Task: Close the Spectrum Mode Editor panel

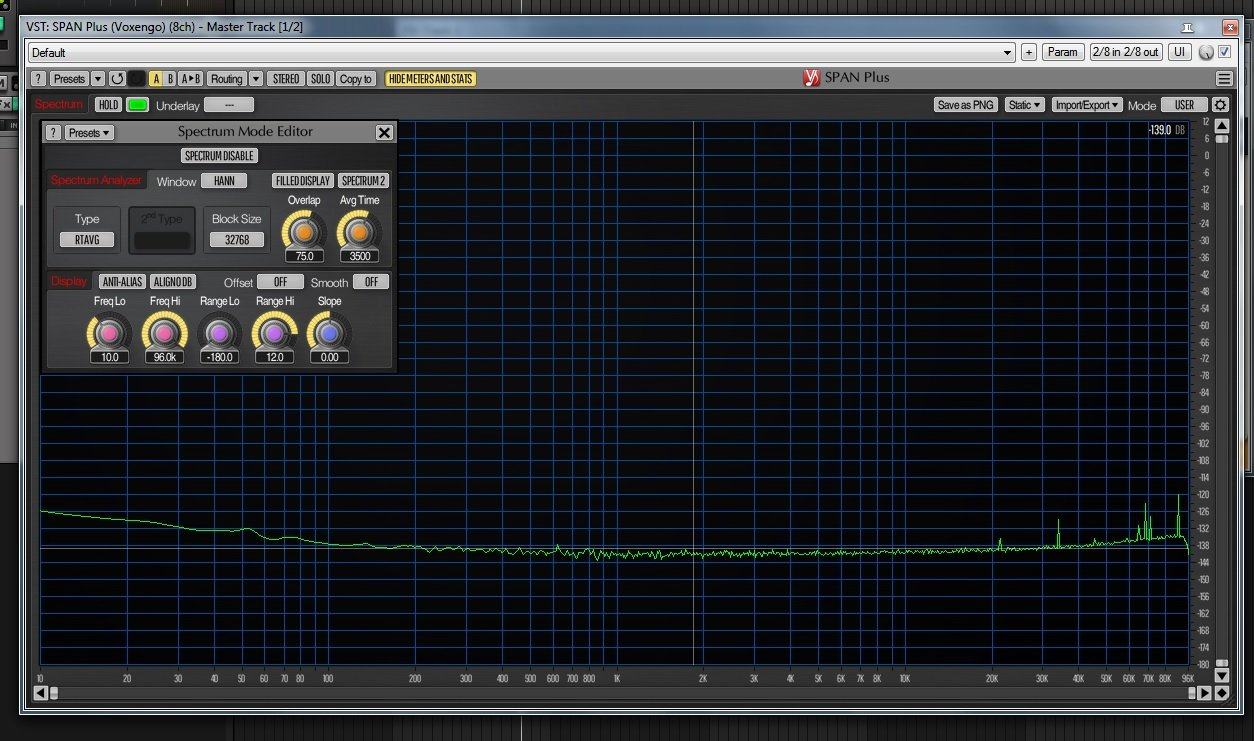Action: [x=384, y=132]
